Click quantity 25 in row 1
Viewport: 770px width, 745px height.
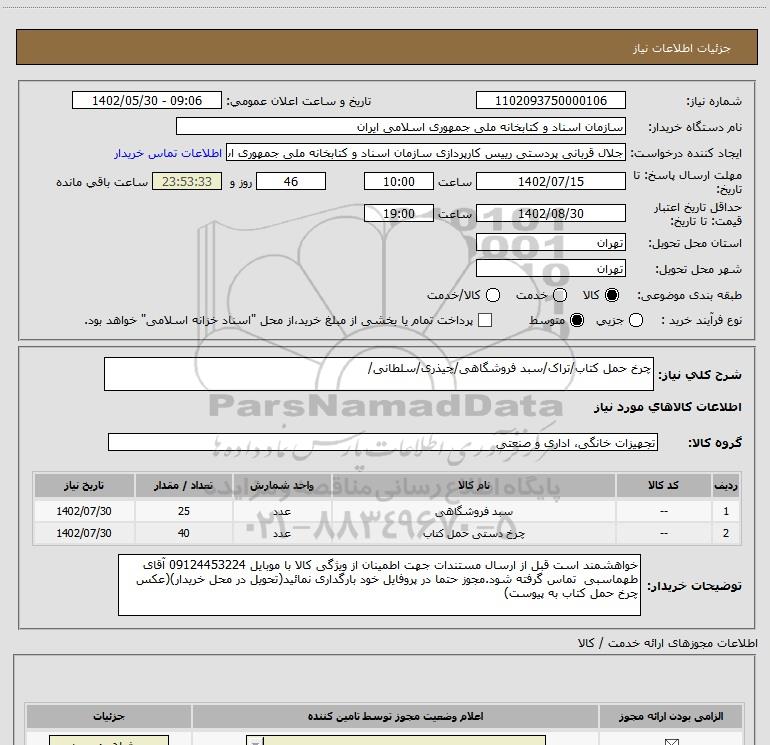click(x=184, y=511)
